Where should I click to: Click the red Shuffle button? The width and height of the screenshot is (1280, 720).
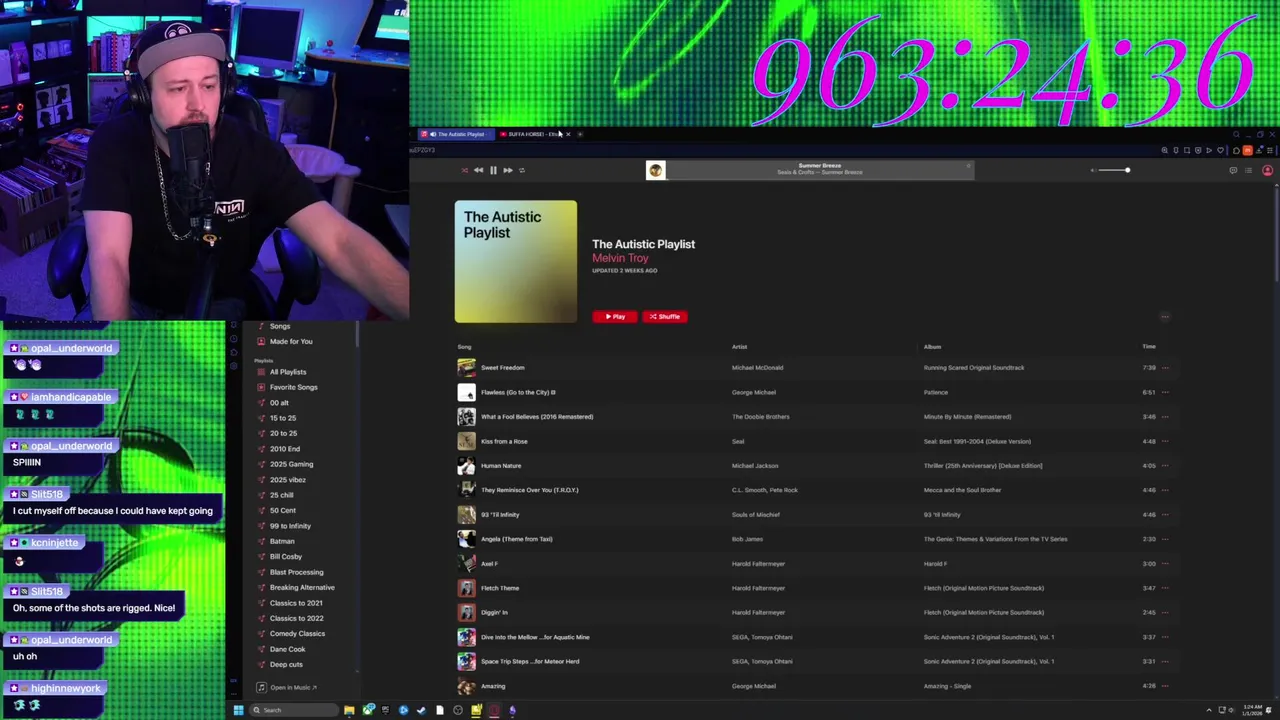coord(664,316)
